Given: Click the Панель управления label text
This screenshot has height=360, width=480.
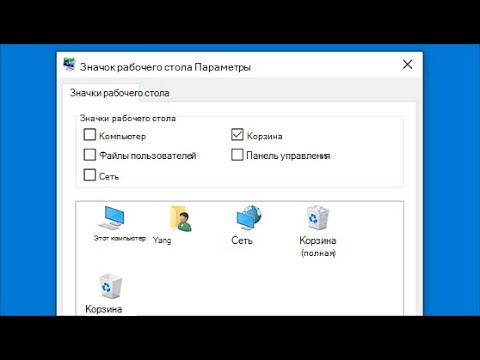Looking at the screenshot, I should pos(288,156).
